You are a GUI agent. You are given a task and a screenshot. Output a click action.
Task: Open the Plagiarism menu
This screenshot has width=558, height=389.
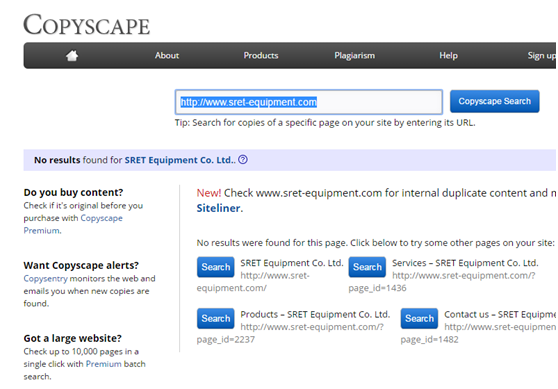pyautogui.click(x=354, y=56)
